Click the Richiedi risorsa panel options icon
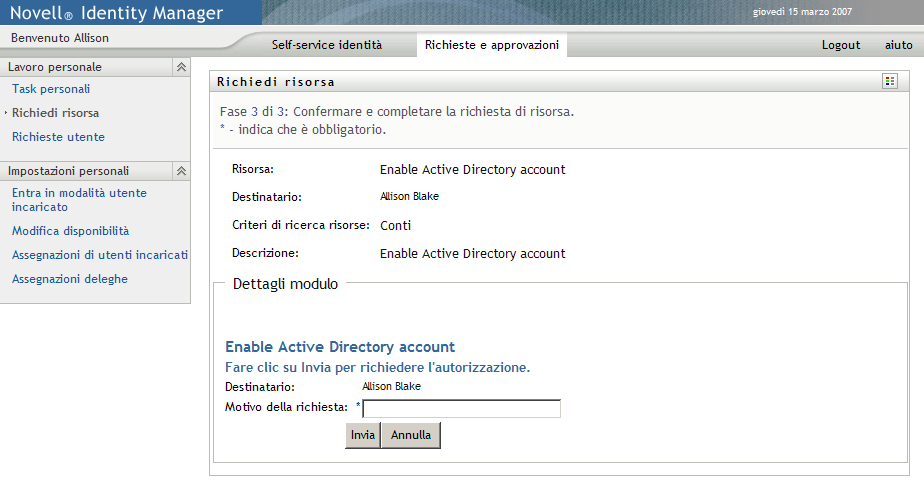 click(889, 81)
